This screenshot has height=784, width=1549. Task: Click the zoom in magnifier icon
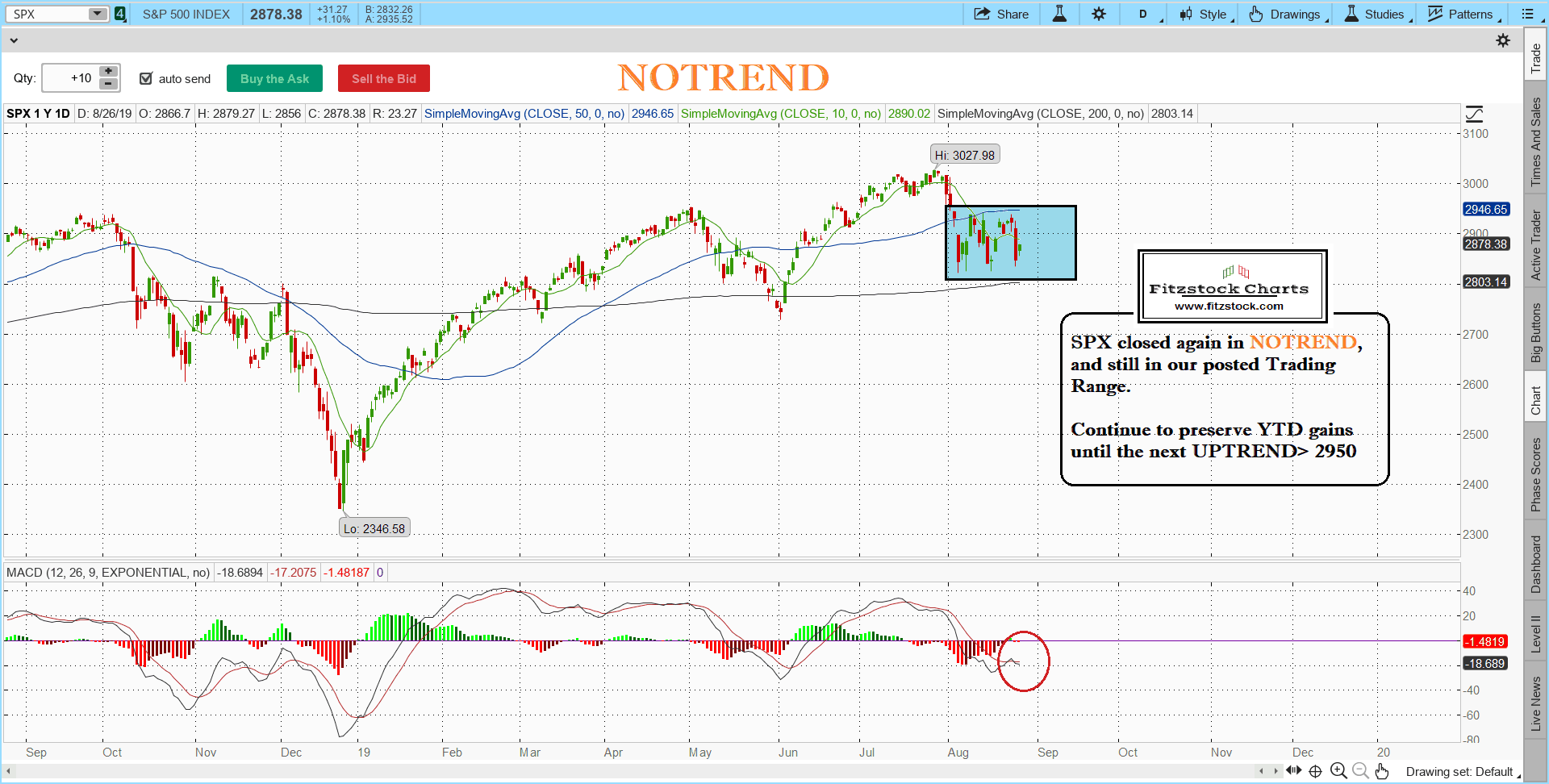pos(1338,771)
